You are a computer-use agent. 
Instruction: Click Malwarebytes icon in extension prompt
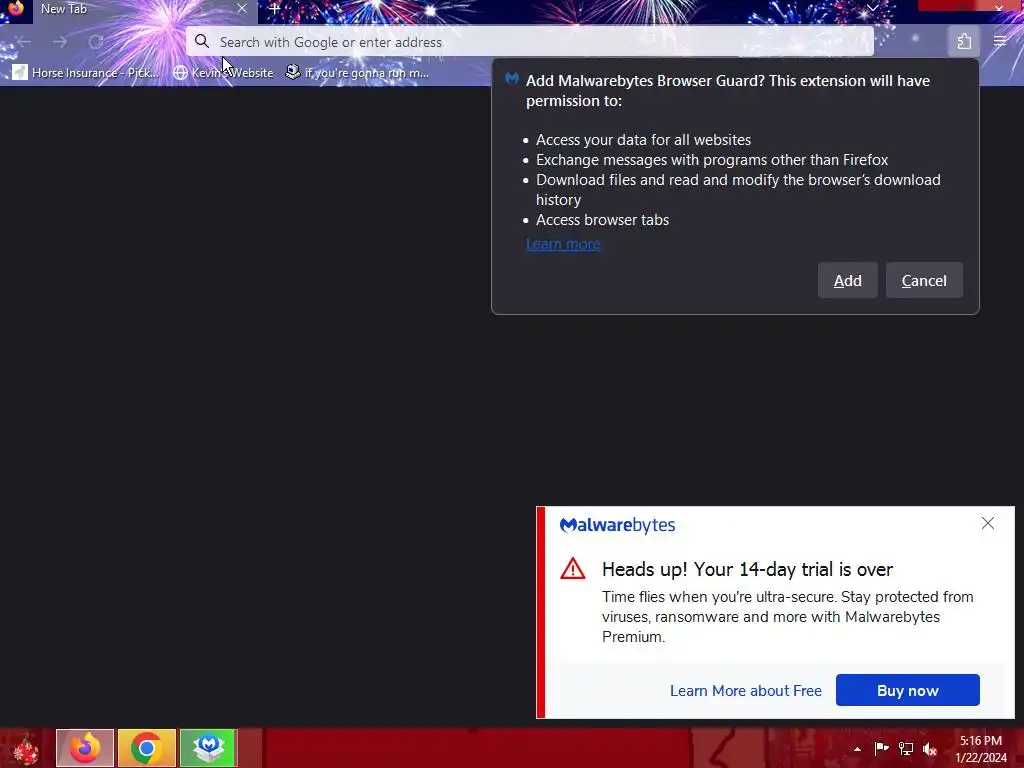(x=512, y=79)
